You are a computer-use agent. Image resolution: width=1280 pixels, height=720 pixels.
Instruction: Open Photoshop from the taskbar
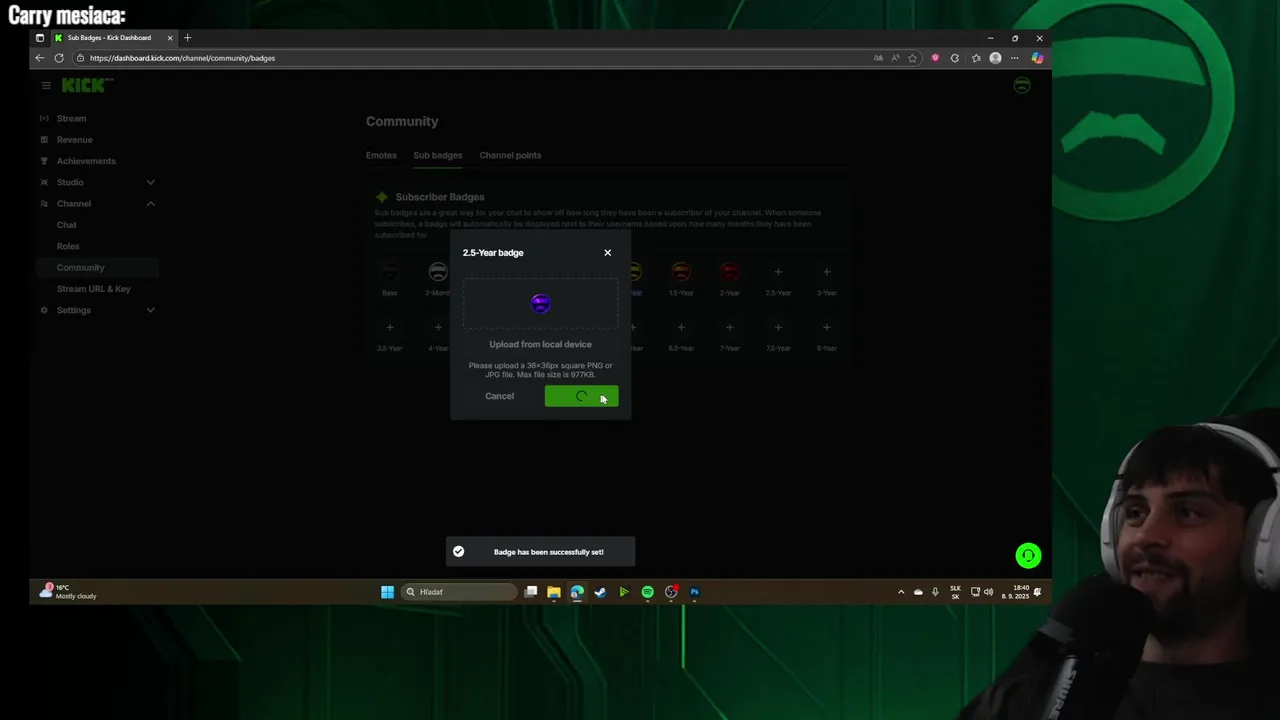tap(694, 592)
